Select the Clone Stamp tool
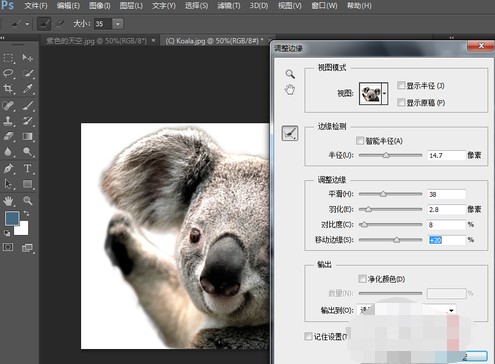The image size is (495, 364). [x=8, y=121]
